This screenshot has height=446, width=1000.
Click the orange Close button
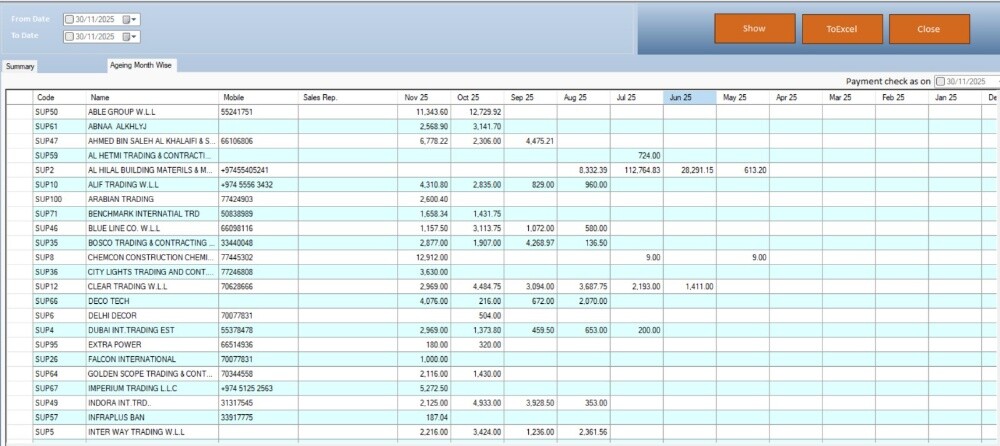coord(929,29)
